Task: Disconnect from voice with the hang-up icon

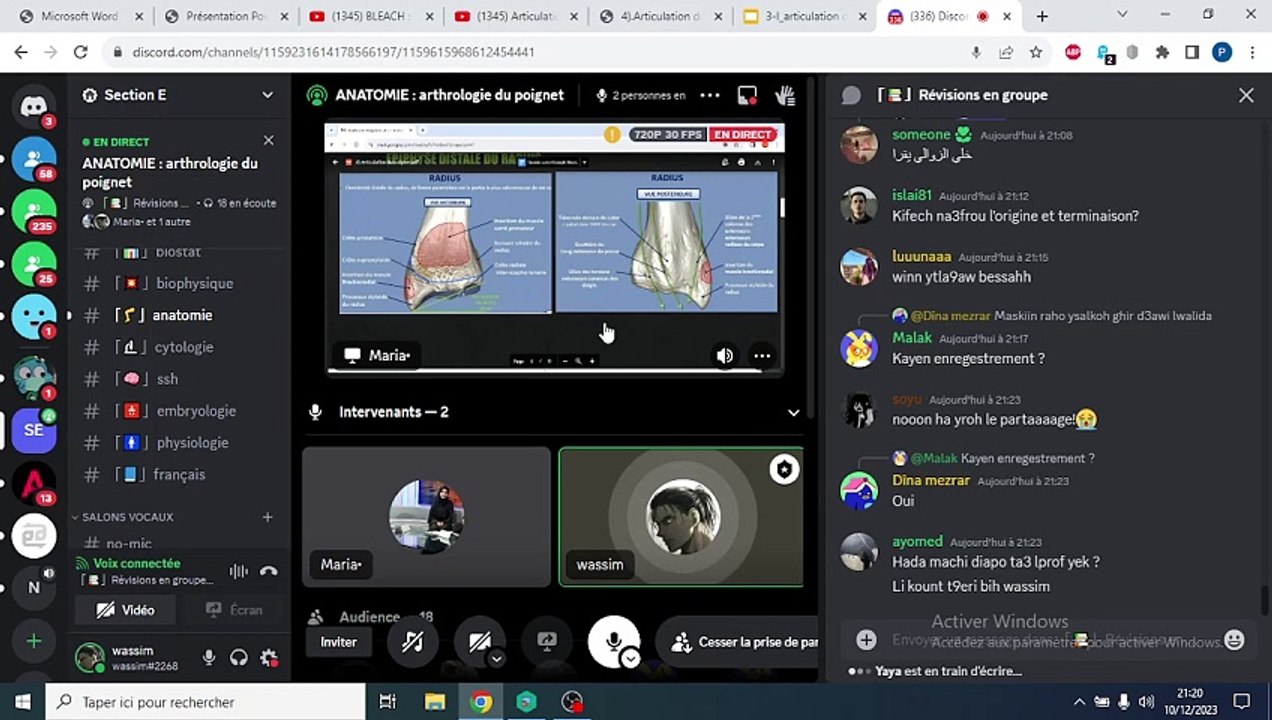Action: point(268,571)
